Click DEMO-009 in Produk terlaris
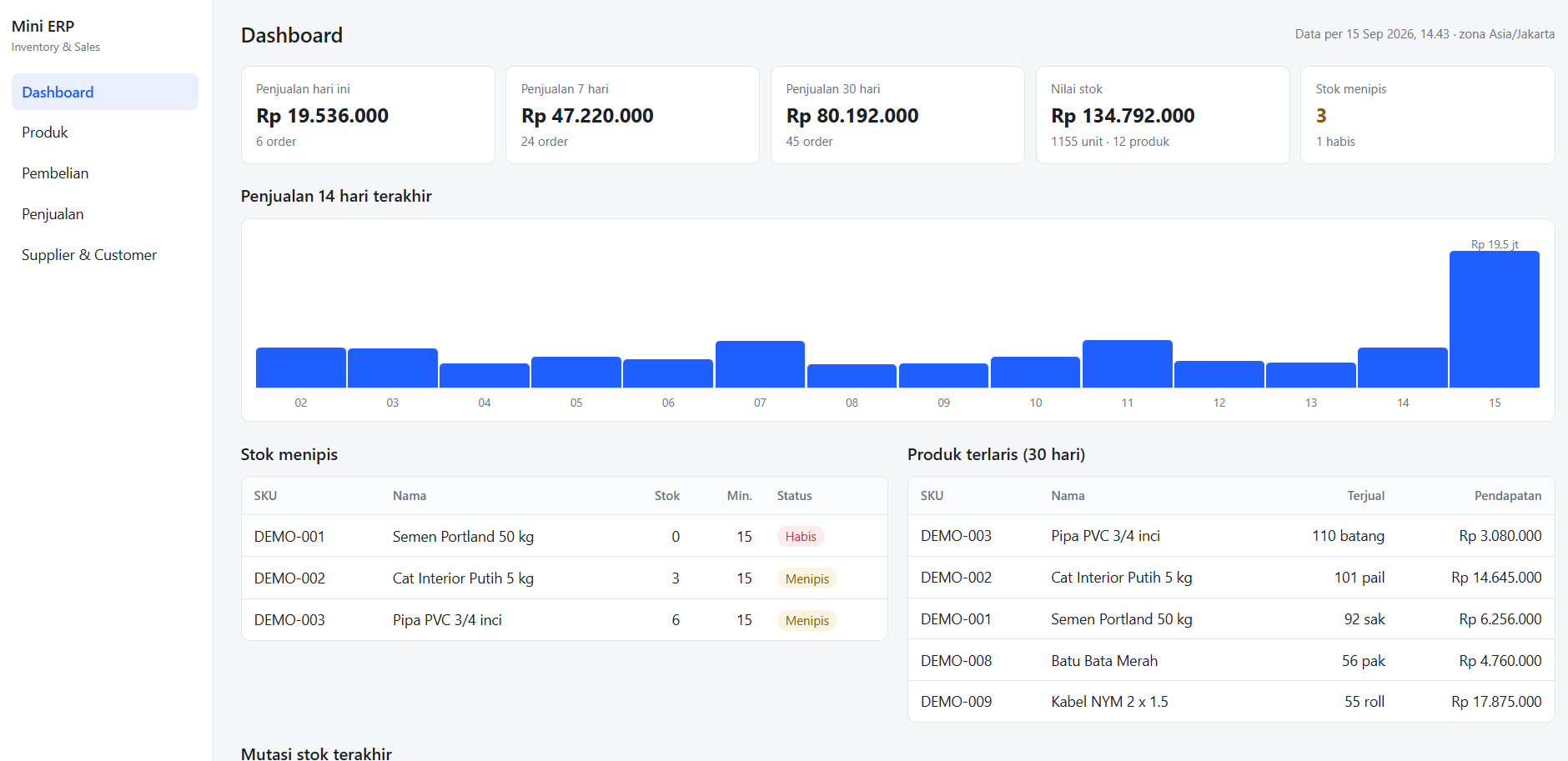The height and width of the screenshot is (761, 1568). pyautogui.click(x=956, y=702)
